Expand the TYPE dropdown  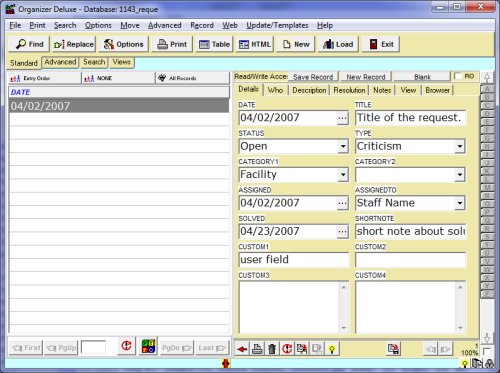pyautogui.click(x=460, y=146)
